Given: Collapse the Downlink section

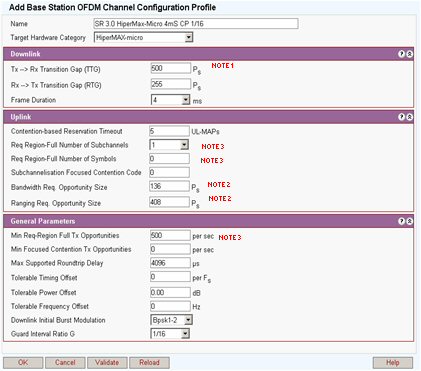Looking at the screenshot, I should coord(409,54).
